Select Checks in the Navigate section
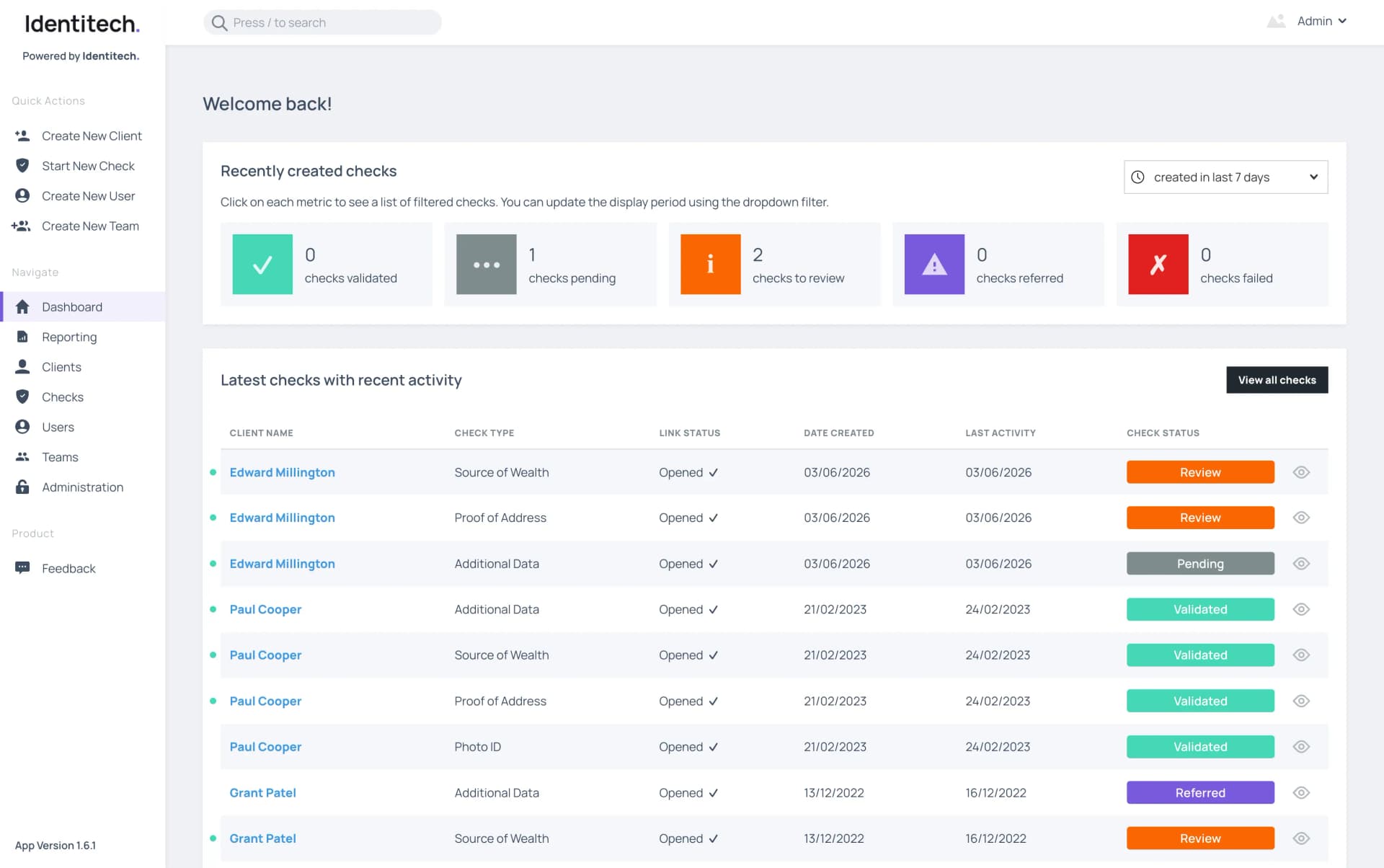The width and height of the screenshot is (1384, 868). pos(83,397)
